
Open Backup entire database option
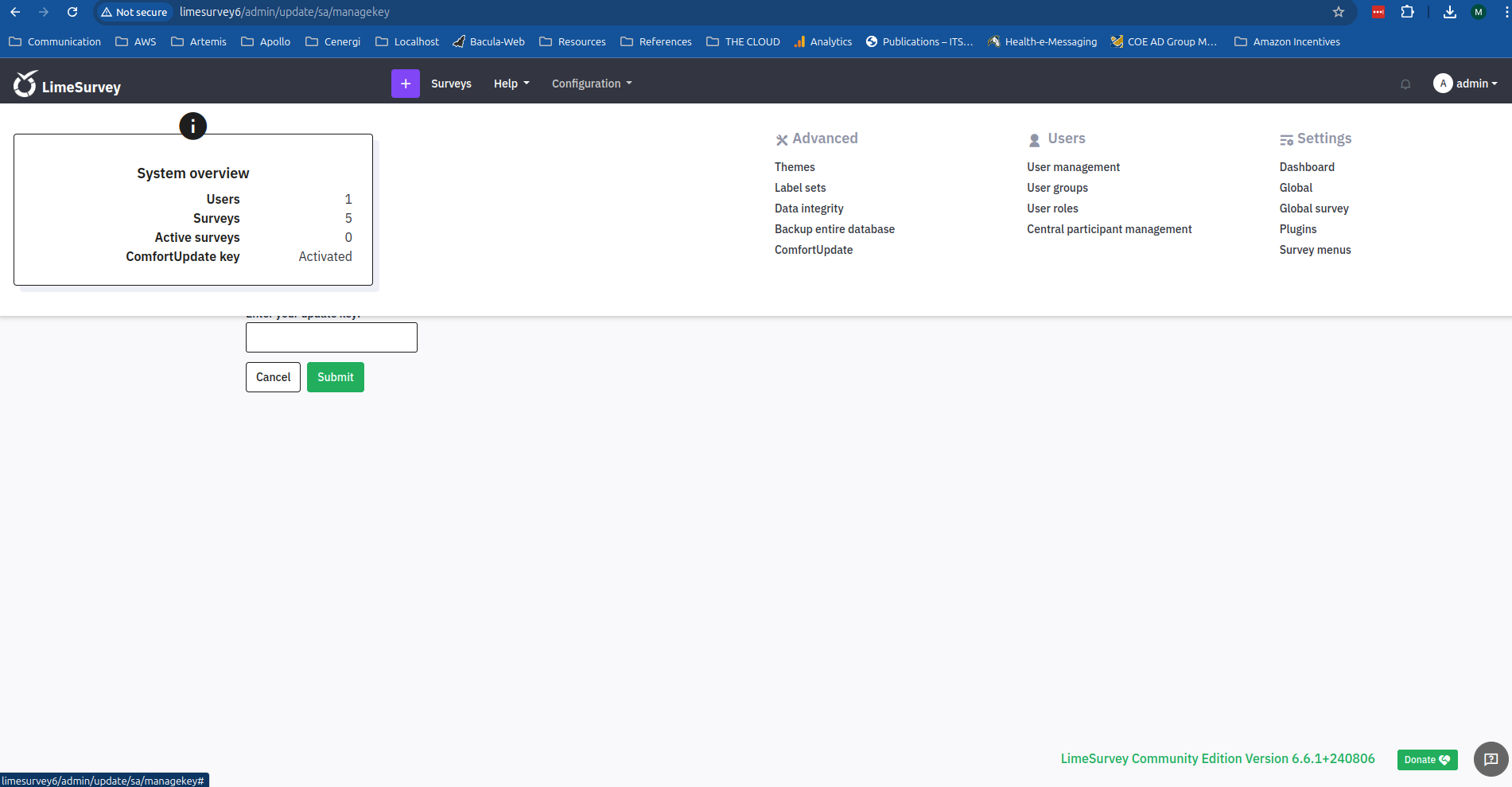(x=834, y=229)
